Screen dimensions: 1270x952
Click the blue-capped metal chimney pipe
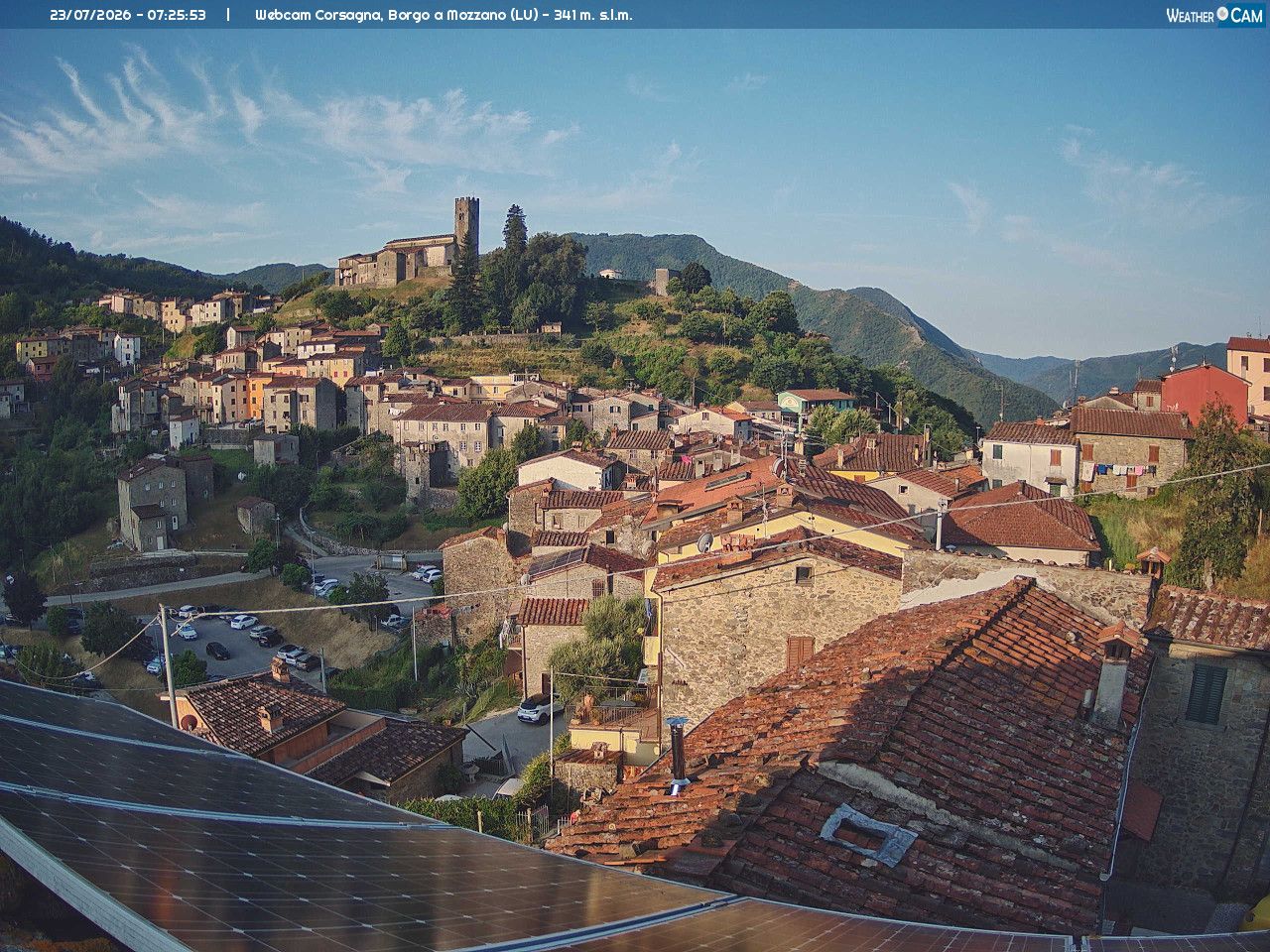[678, 753]
